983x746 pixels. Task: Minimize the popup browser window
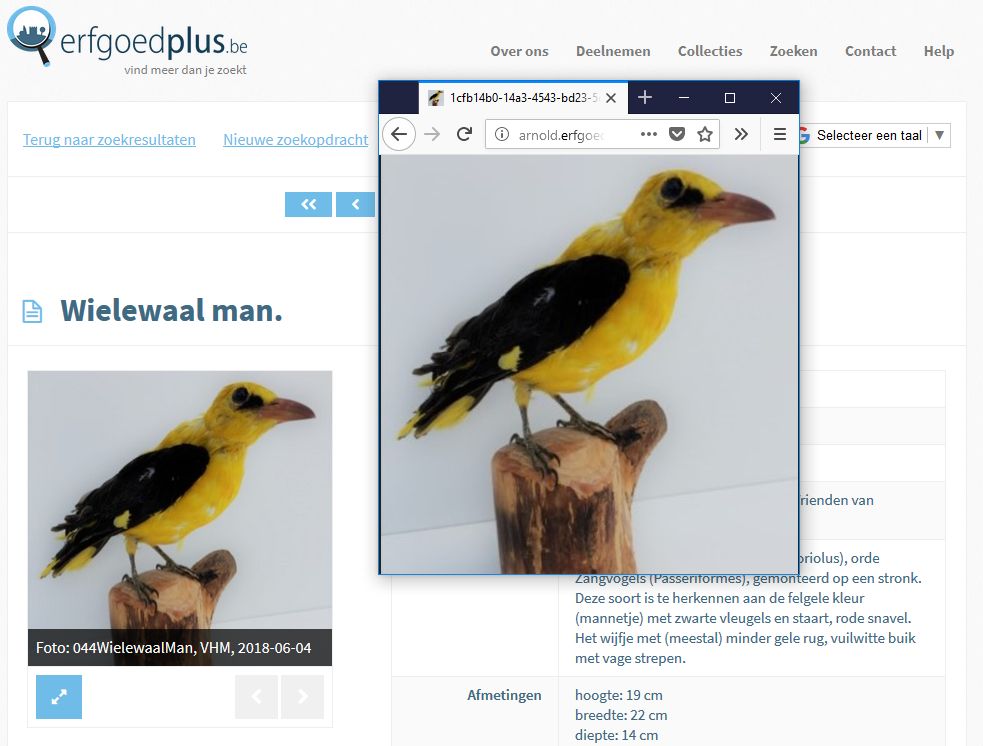[x=684, y=98]
